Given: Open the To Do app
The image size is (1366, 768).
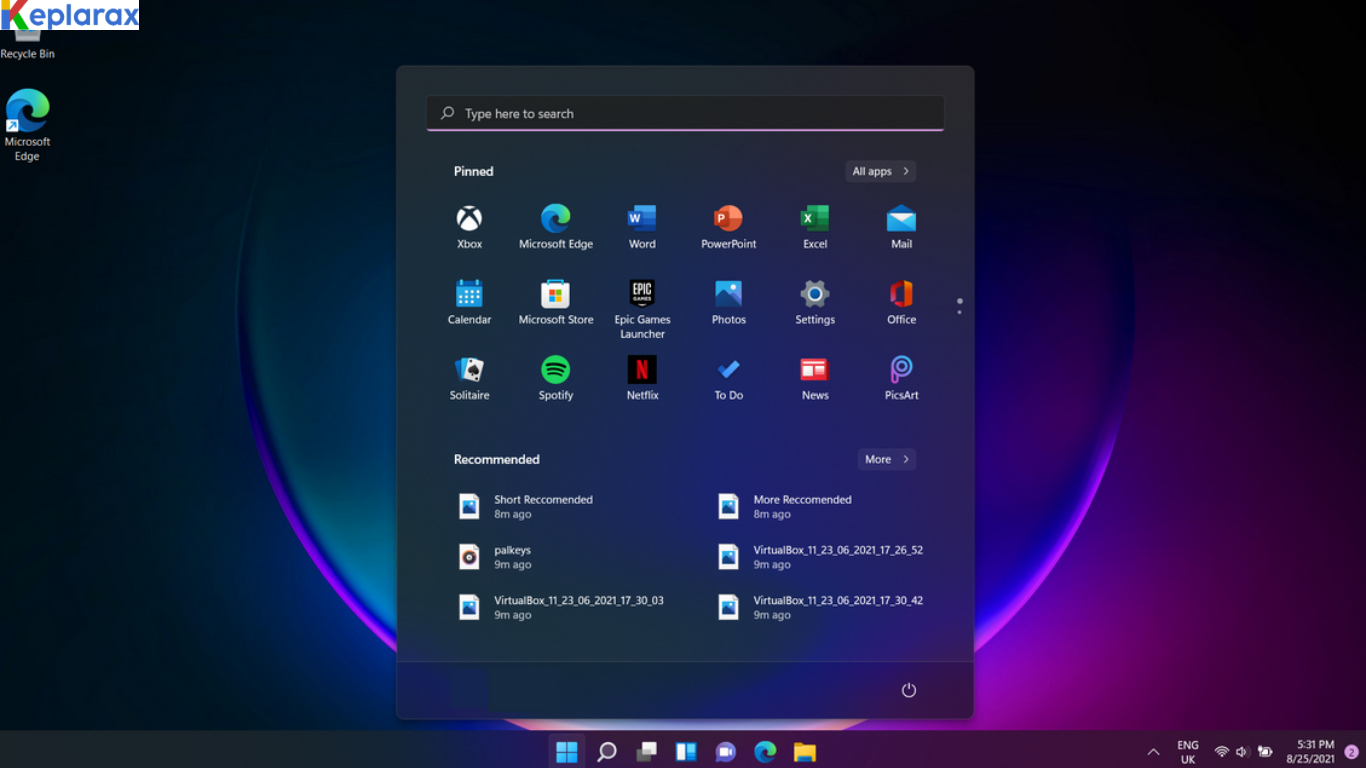Looking at the screenshot, I should (x=728, y=379).
